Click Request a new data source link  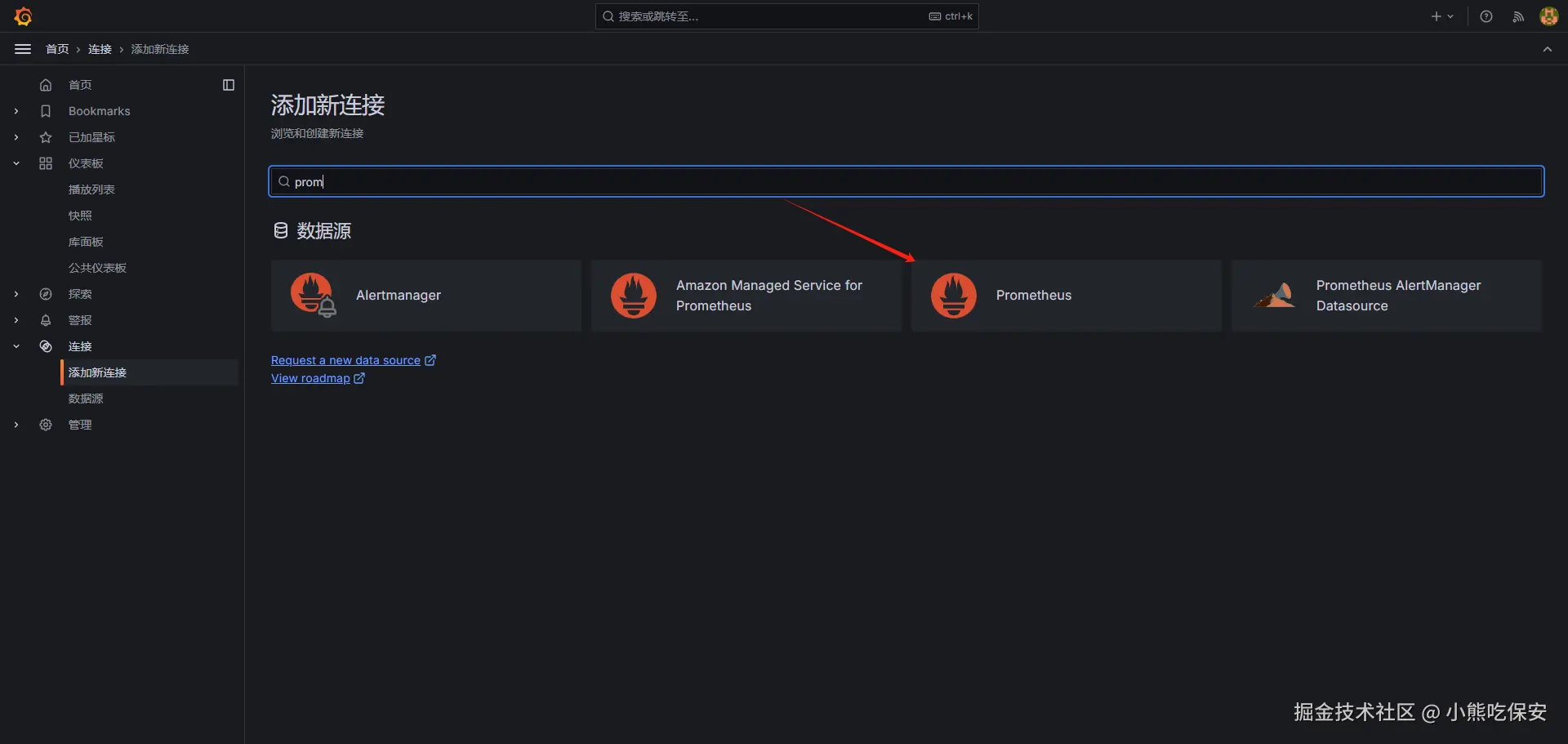click(354, 360)
